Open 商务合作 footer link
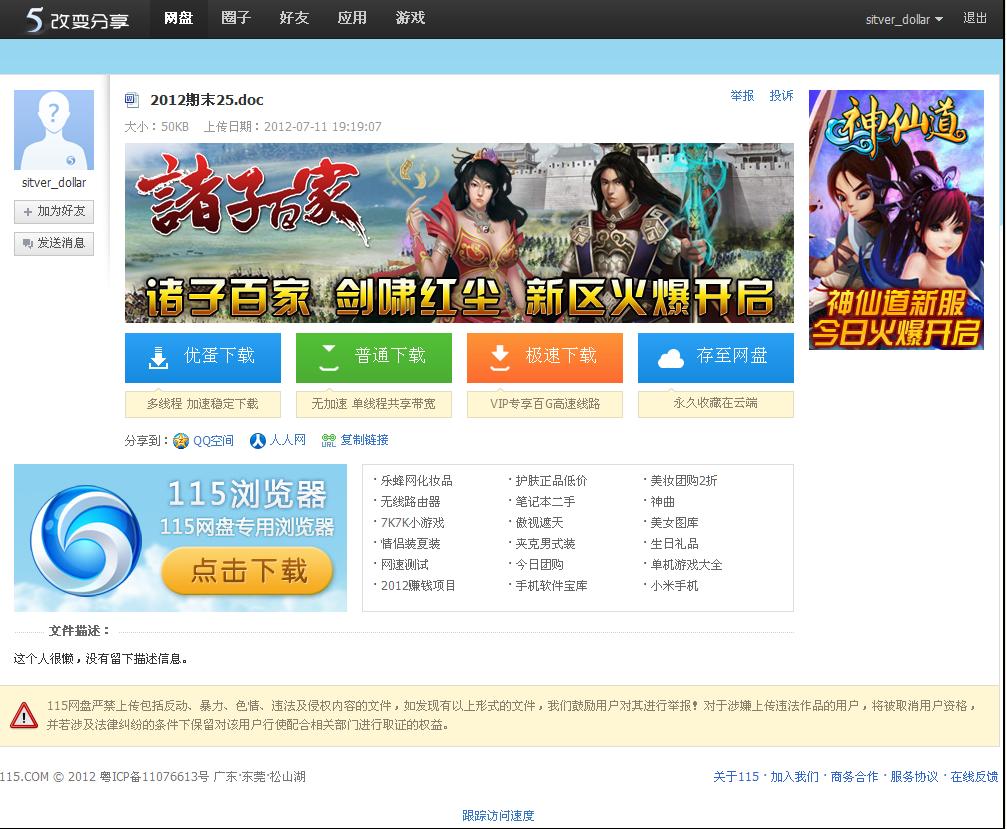This screenshot has height=829, width=1007. coord(854,777)
